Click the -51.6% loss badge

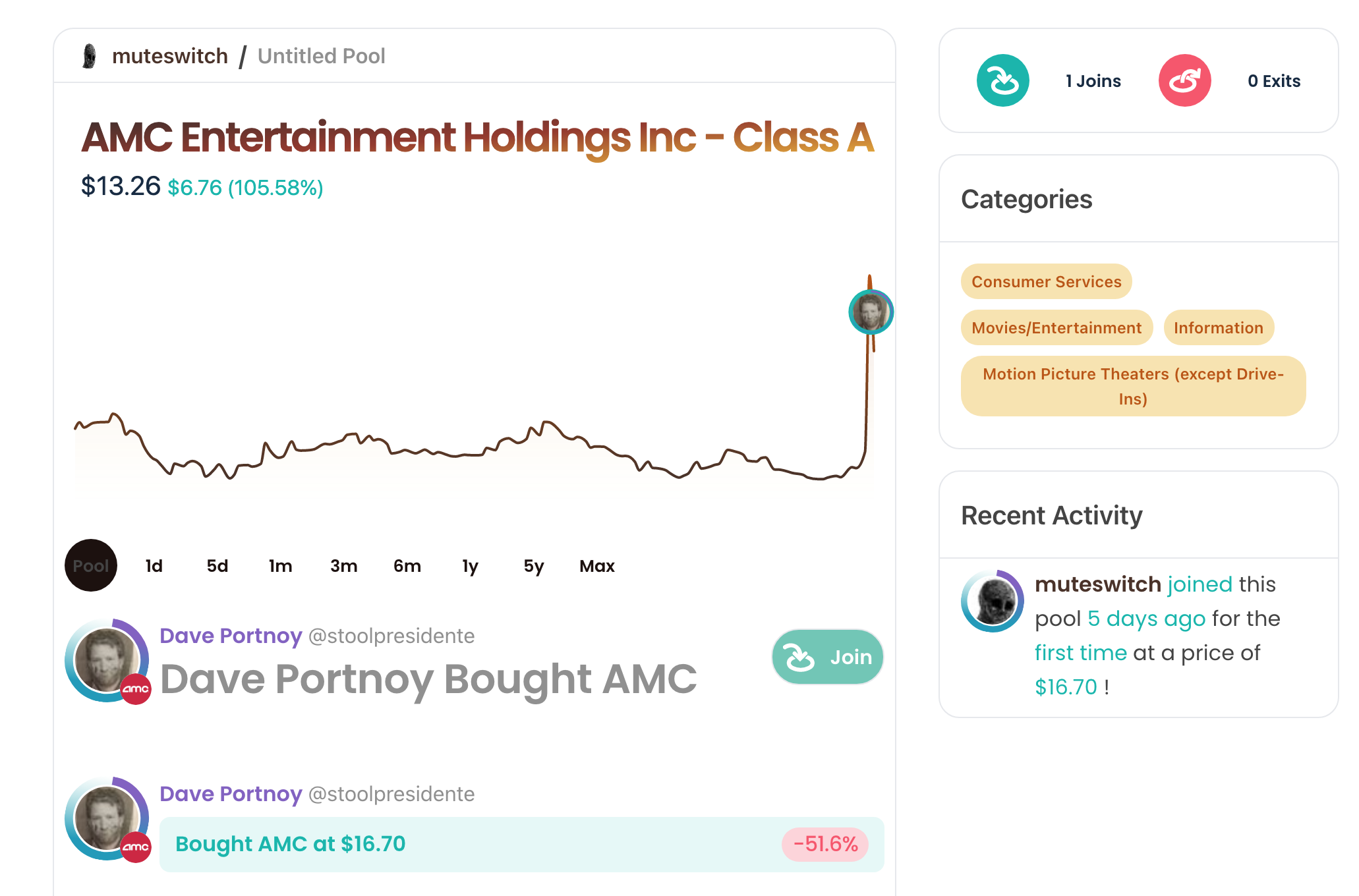[x=825, y=844]
